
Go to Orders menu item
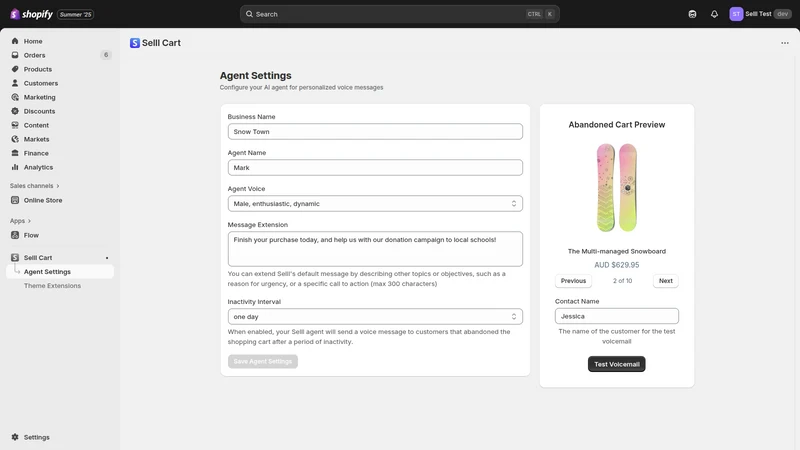click(x=34, y=55)
